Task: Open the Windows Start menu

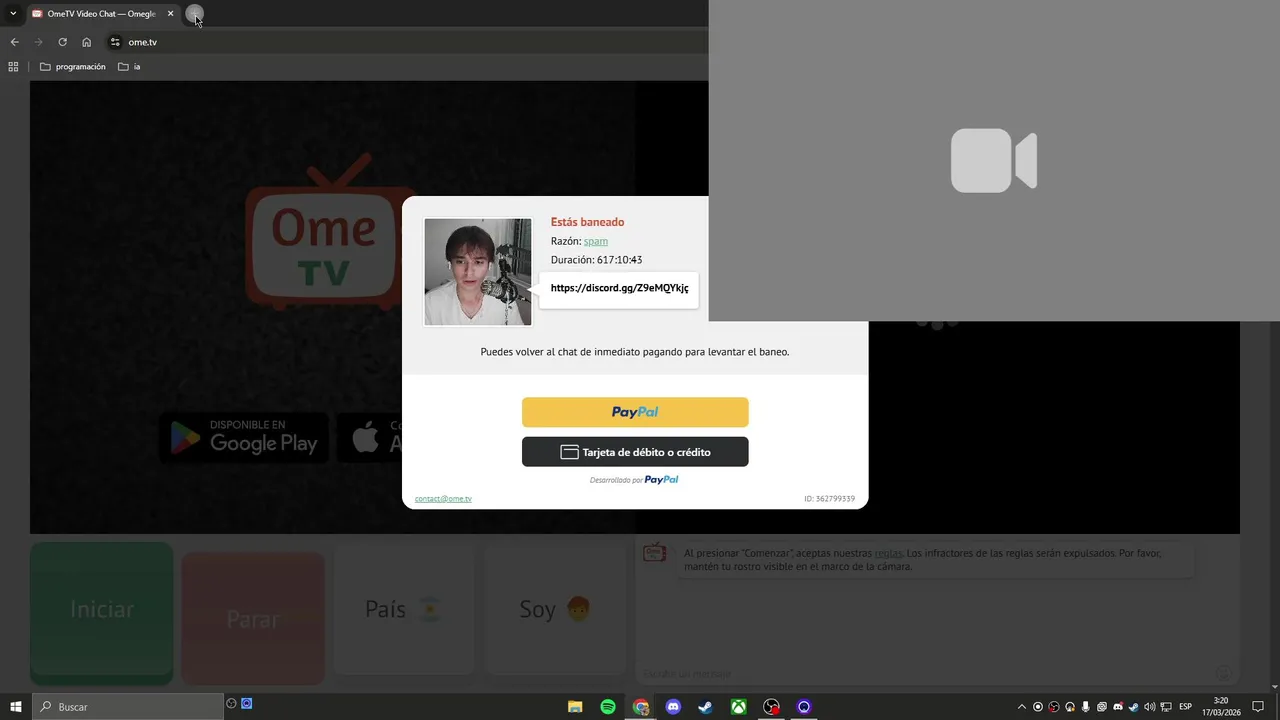Action: (15, 707)
